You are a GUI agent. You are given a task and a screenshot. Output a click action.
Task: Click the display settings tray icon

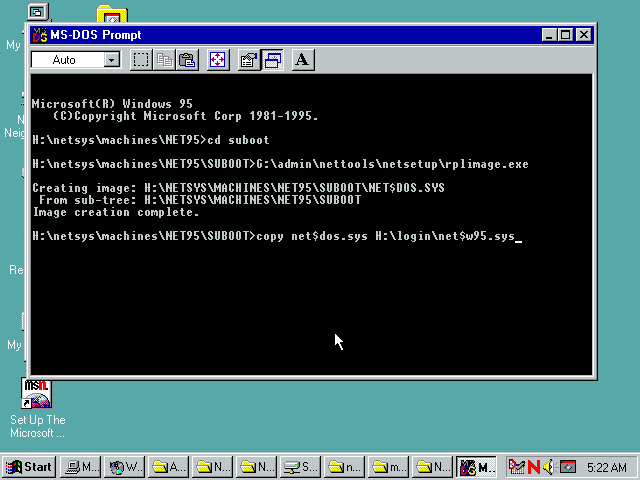point(568,467)
